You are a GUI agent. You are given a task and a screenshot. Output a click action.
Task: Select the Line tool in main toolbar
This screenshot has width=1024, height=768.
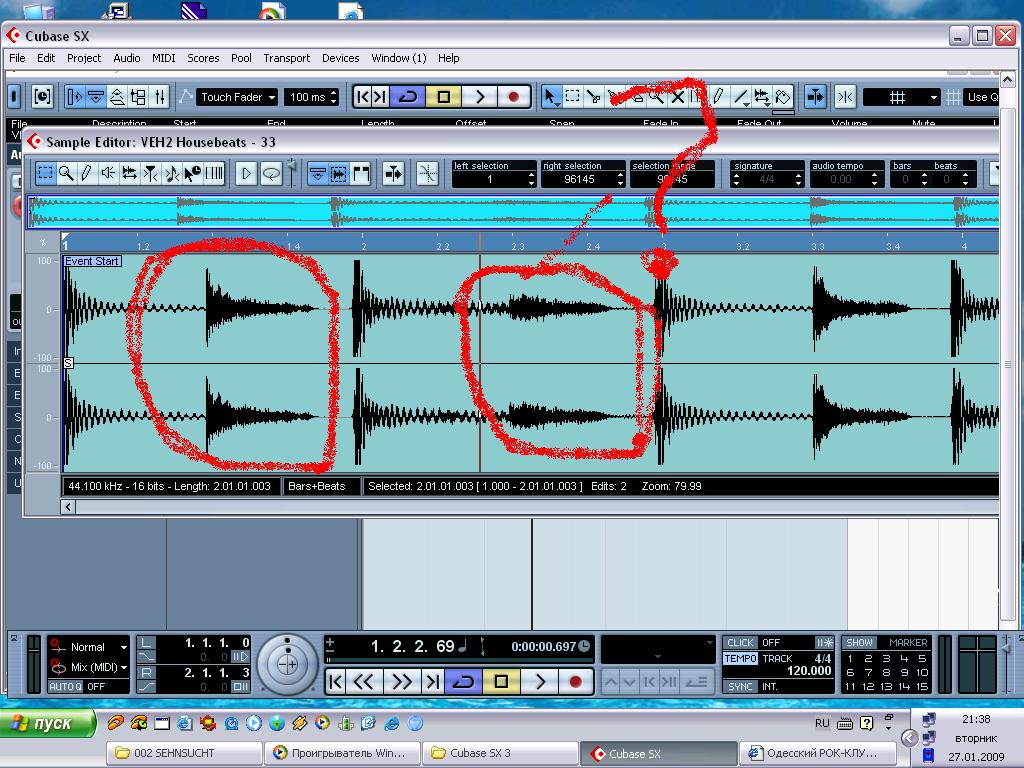click(x=741, y=97)
